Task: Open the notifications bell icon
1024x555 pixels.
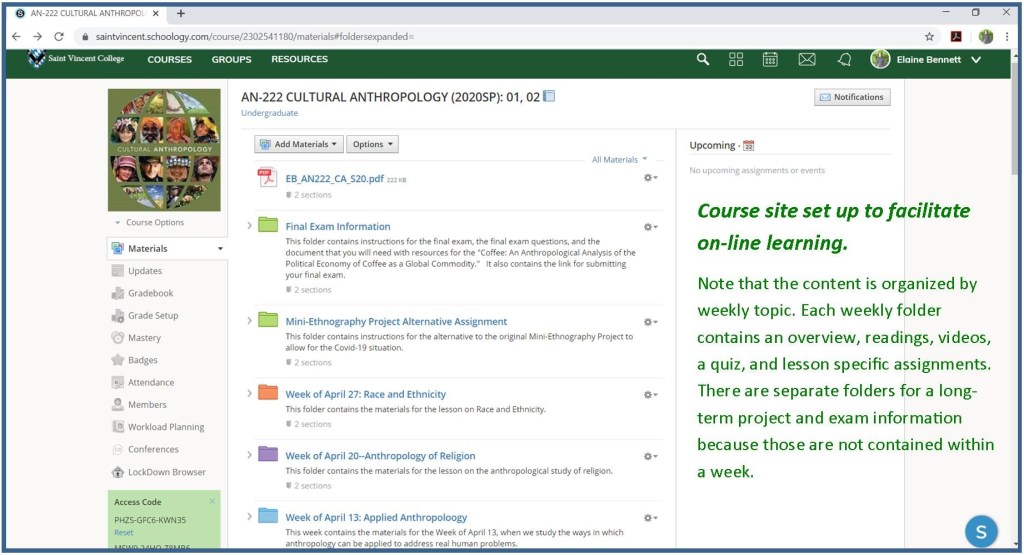Action: (x=844, y=60)
